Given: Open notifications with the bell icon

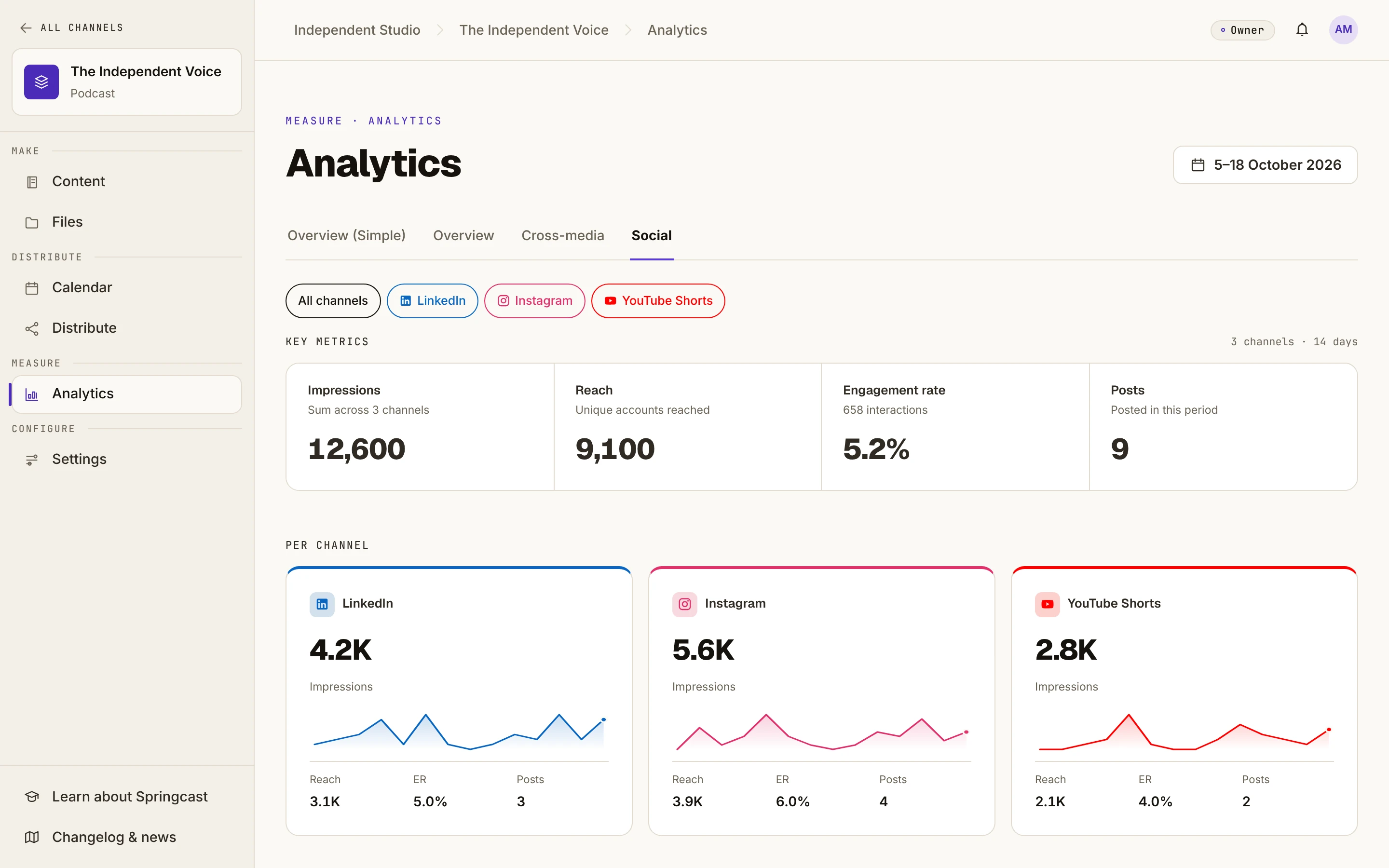Looking at the screenshot, I should 1302,30.
